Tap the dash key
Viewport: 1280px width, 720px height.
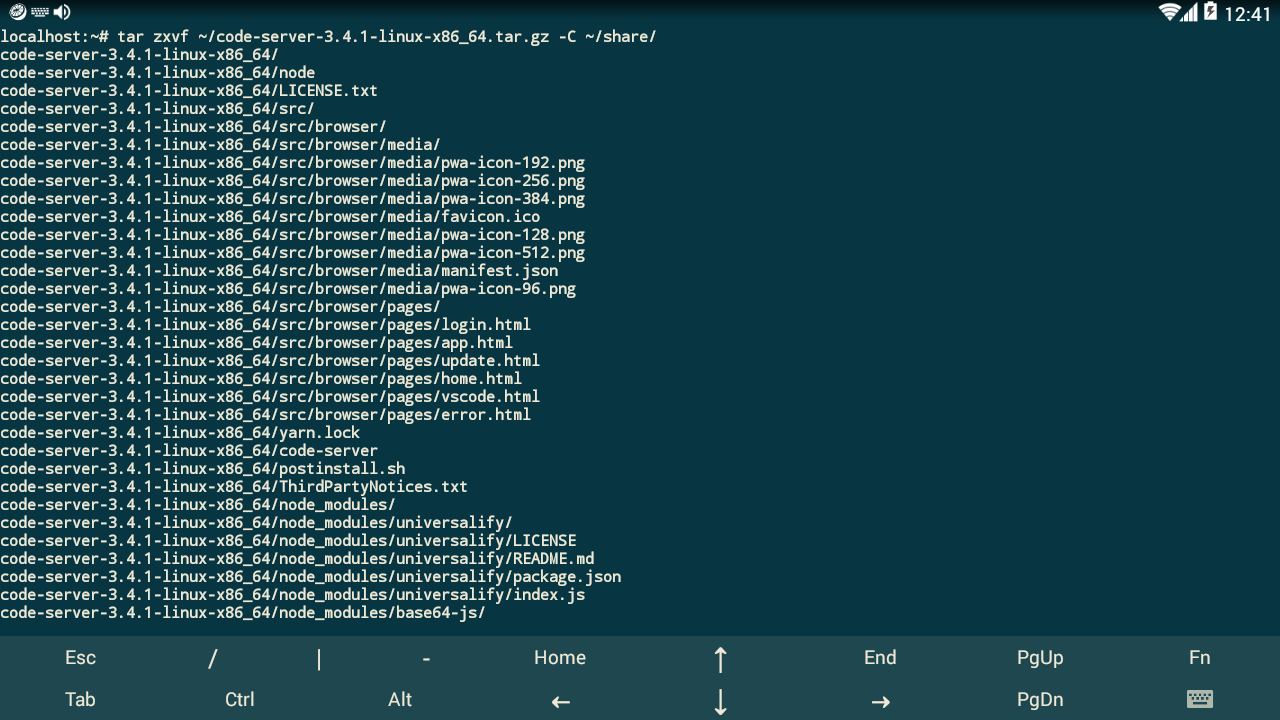click(426, 657)
